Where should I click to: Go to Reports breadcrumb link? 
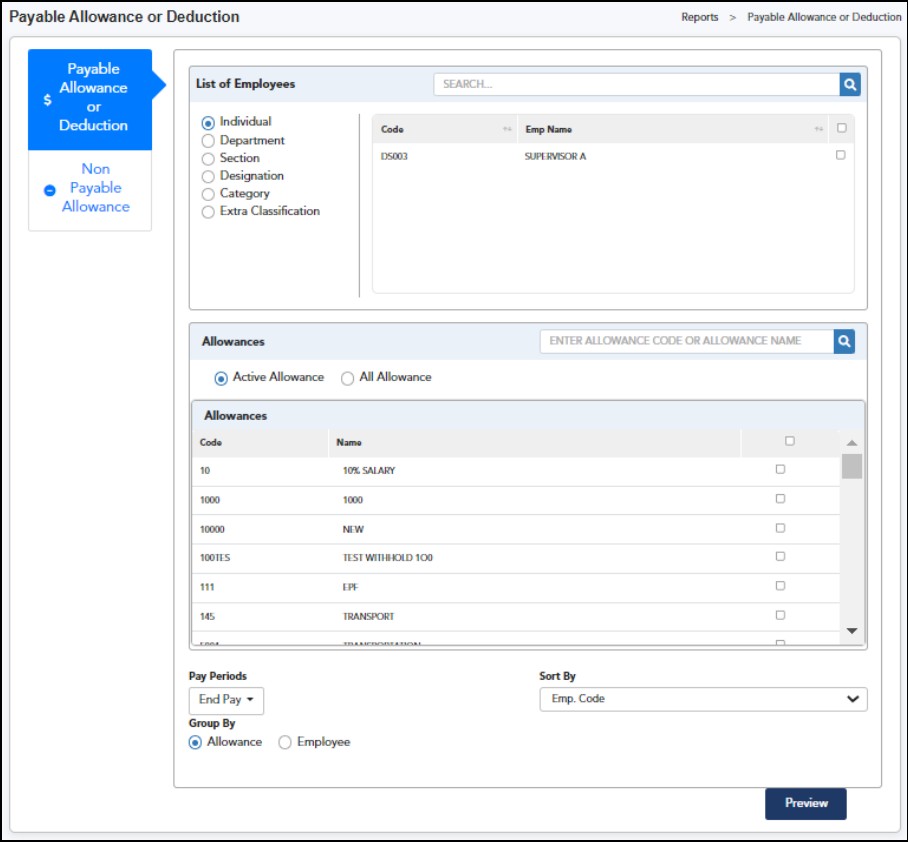(x=699, y=17)
